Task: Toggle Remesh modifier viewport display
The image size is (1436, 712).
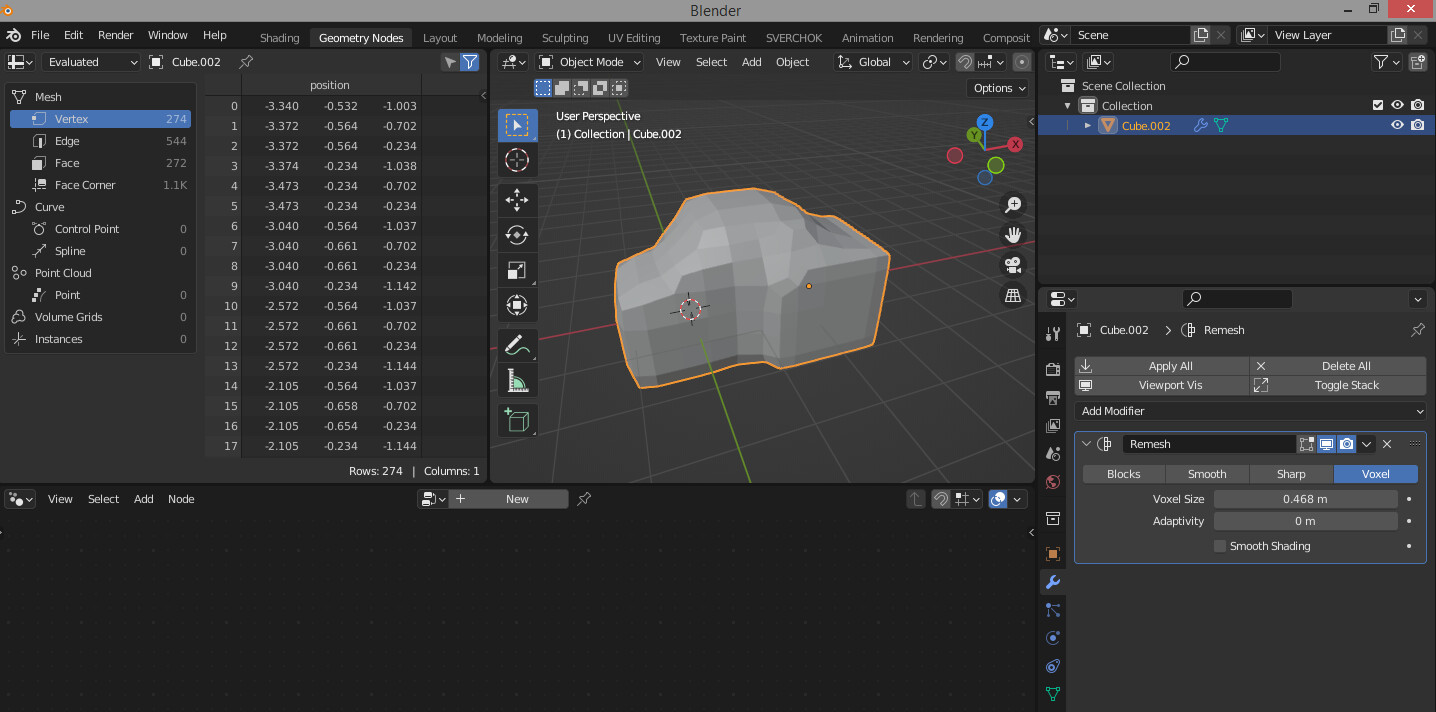Action: [x=1327, y=444]
